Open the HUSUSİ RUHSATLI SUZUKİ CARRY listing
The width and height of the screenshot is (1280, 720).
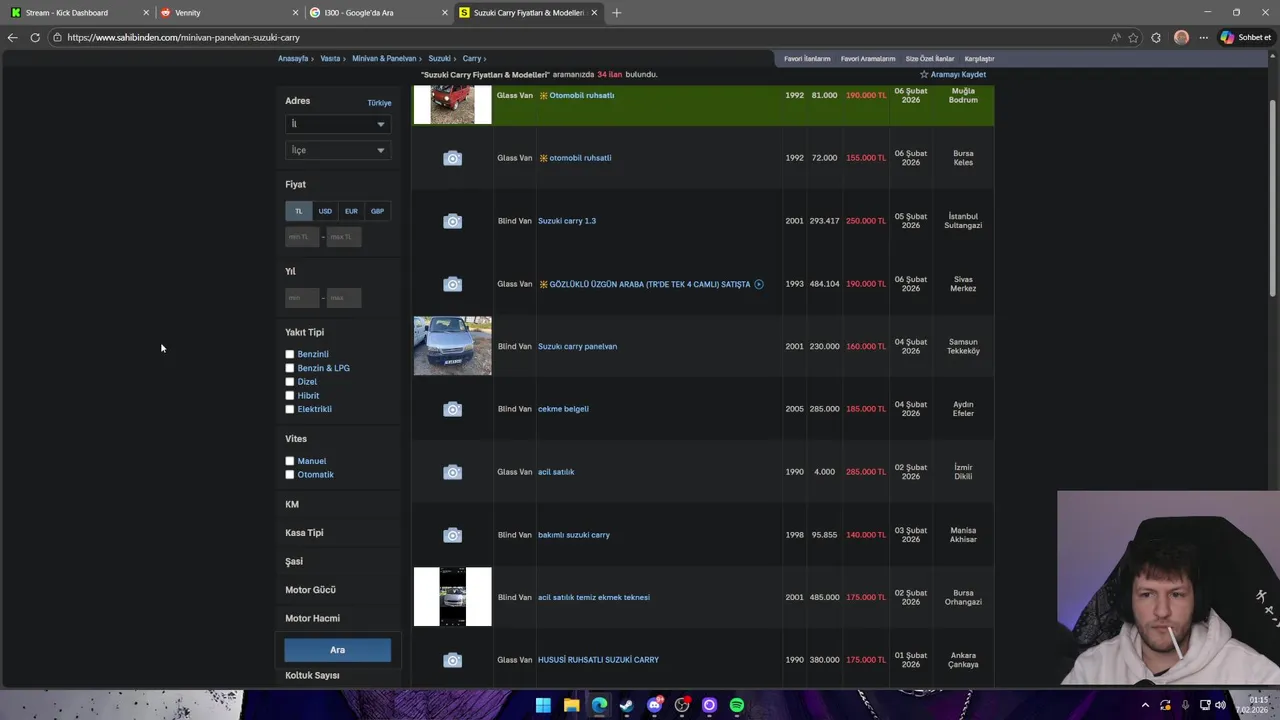599,660
